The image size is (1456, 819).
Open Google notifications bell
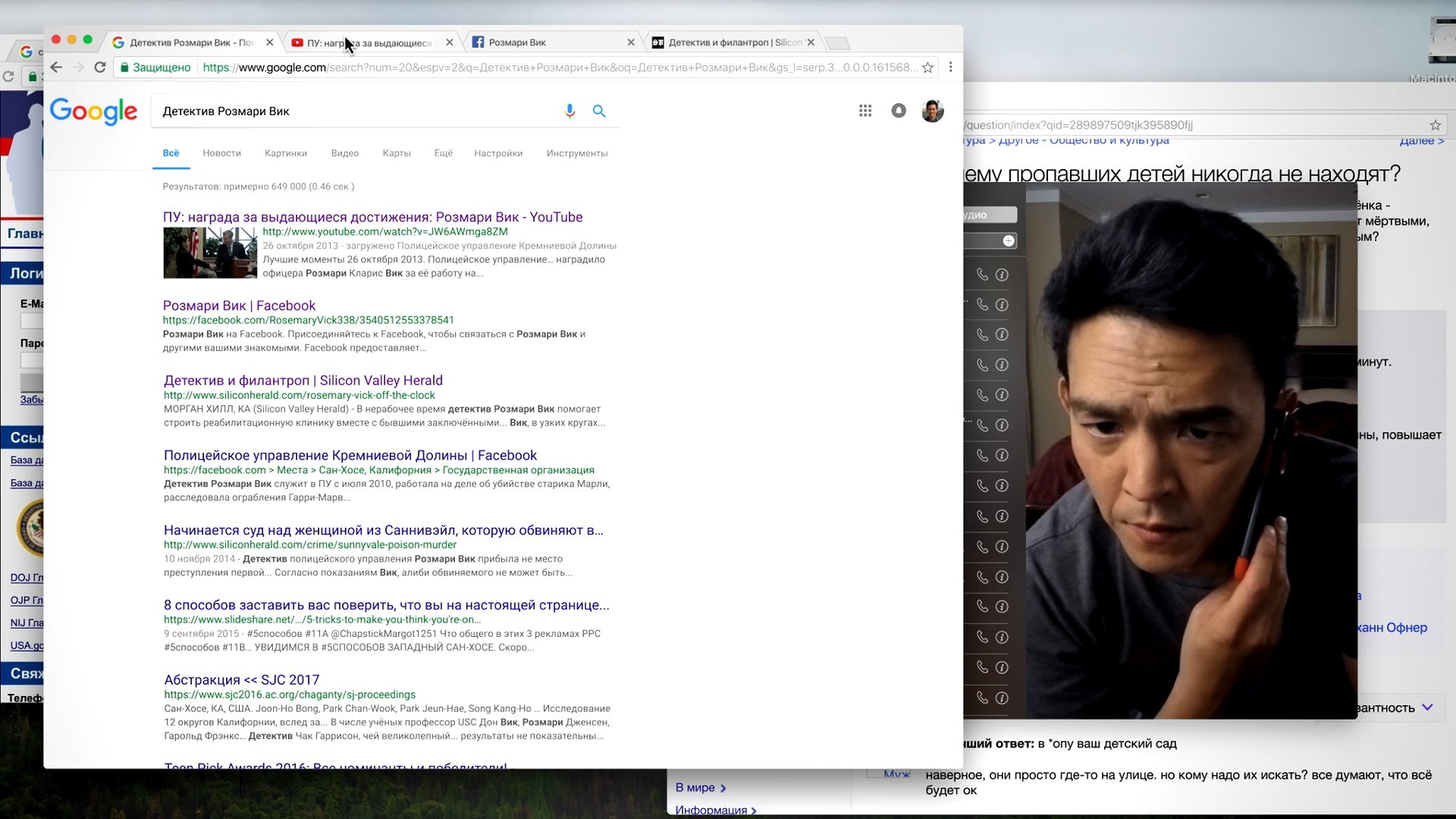(899, 111)
